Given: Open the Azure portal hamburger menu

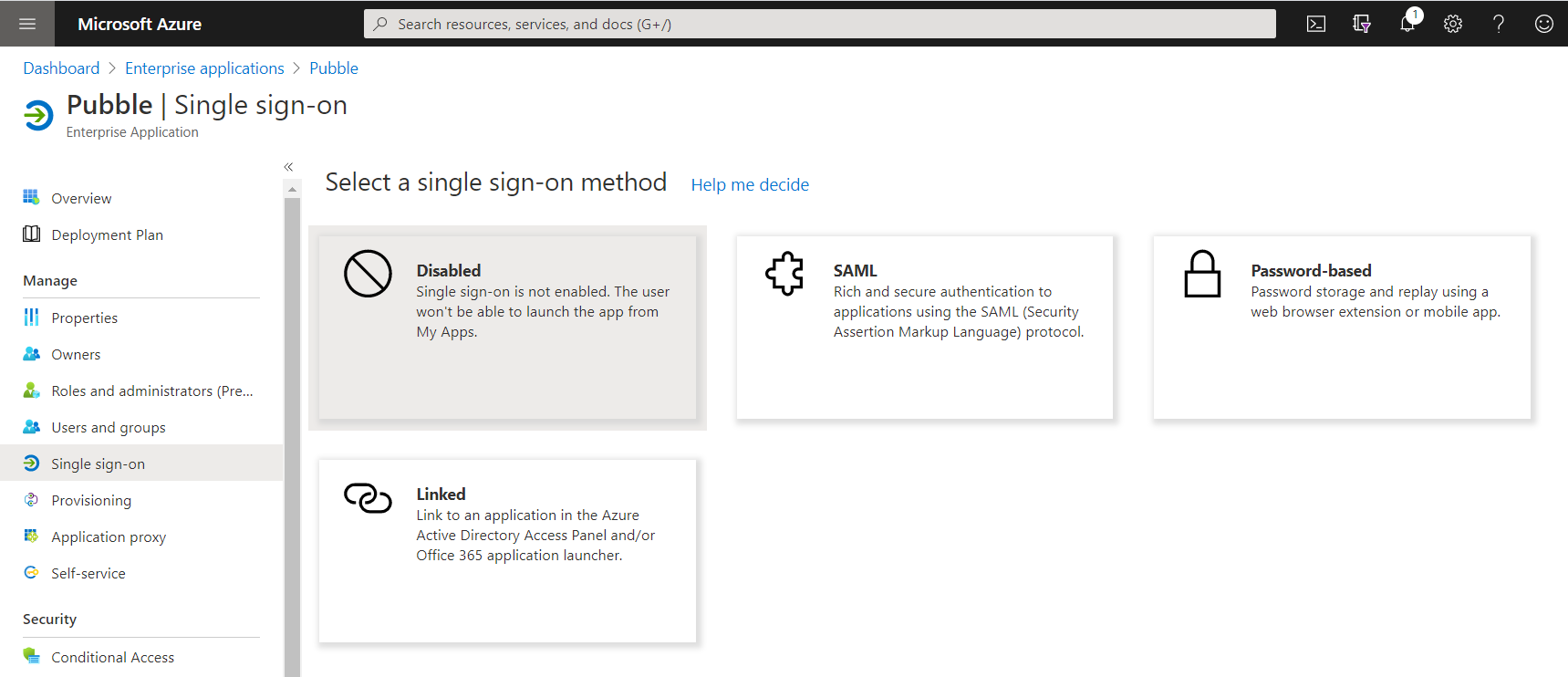Looking at the screenshot, I should click(x=27, y=24).
